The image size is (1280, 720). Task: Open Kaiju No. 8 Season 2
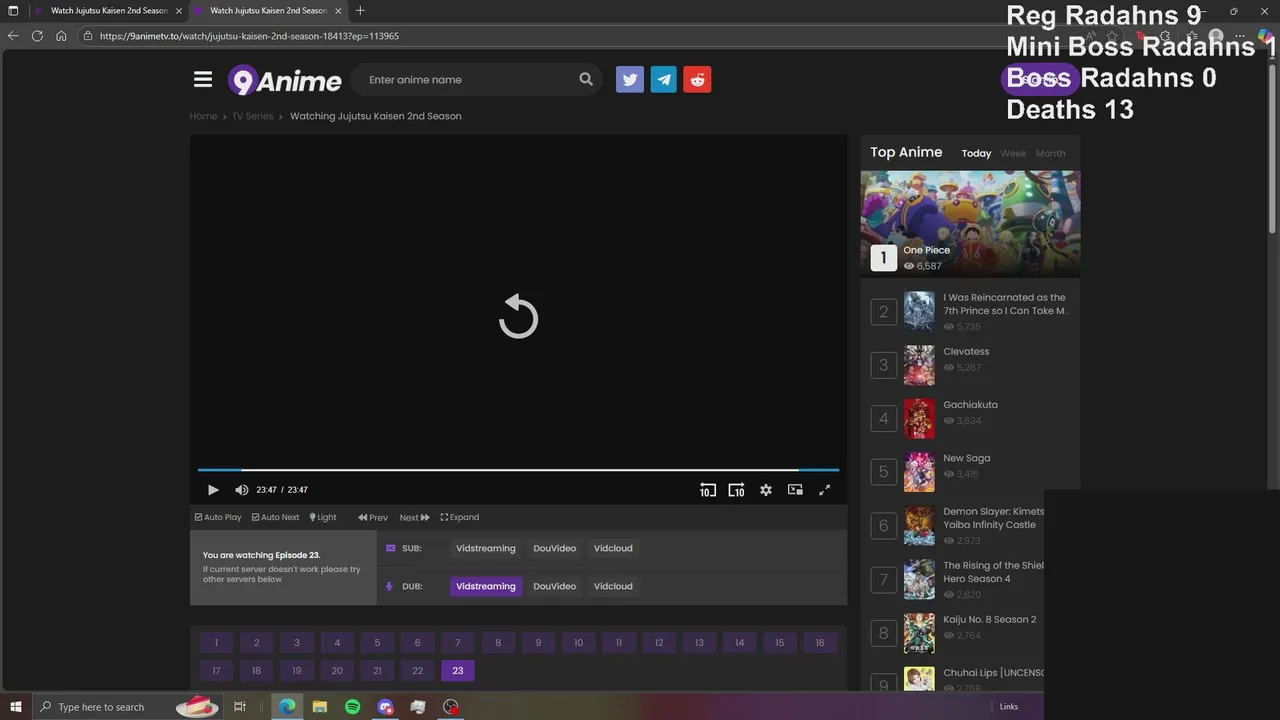(990, 619)
